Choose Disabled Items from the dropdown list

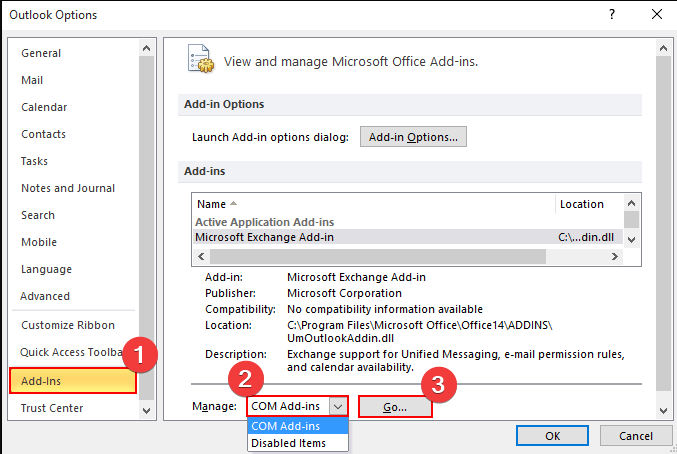click(298, 443)
